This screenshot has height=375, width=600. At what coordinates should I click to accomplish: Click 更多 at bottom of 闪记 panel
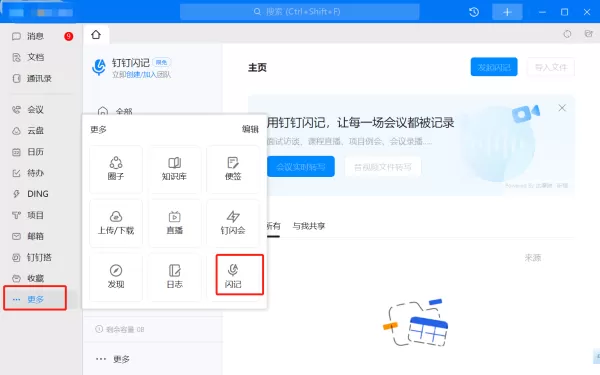pos(122,359)
